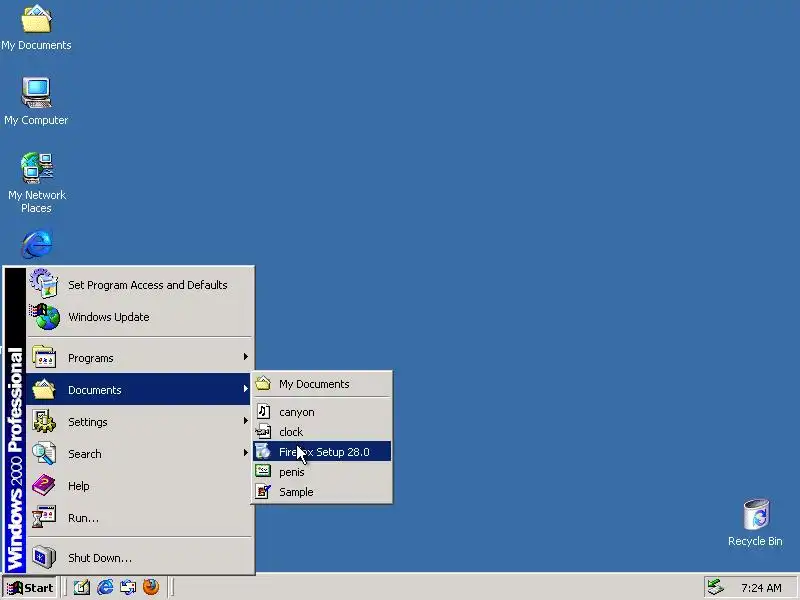Select the Programs label in Start menu

tap(91, 358)
